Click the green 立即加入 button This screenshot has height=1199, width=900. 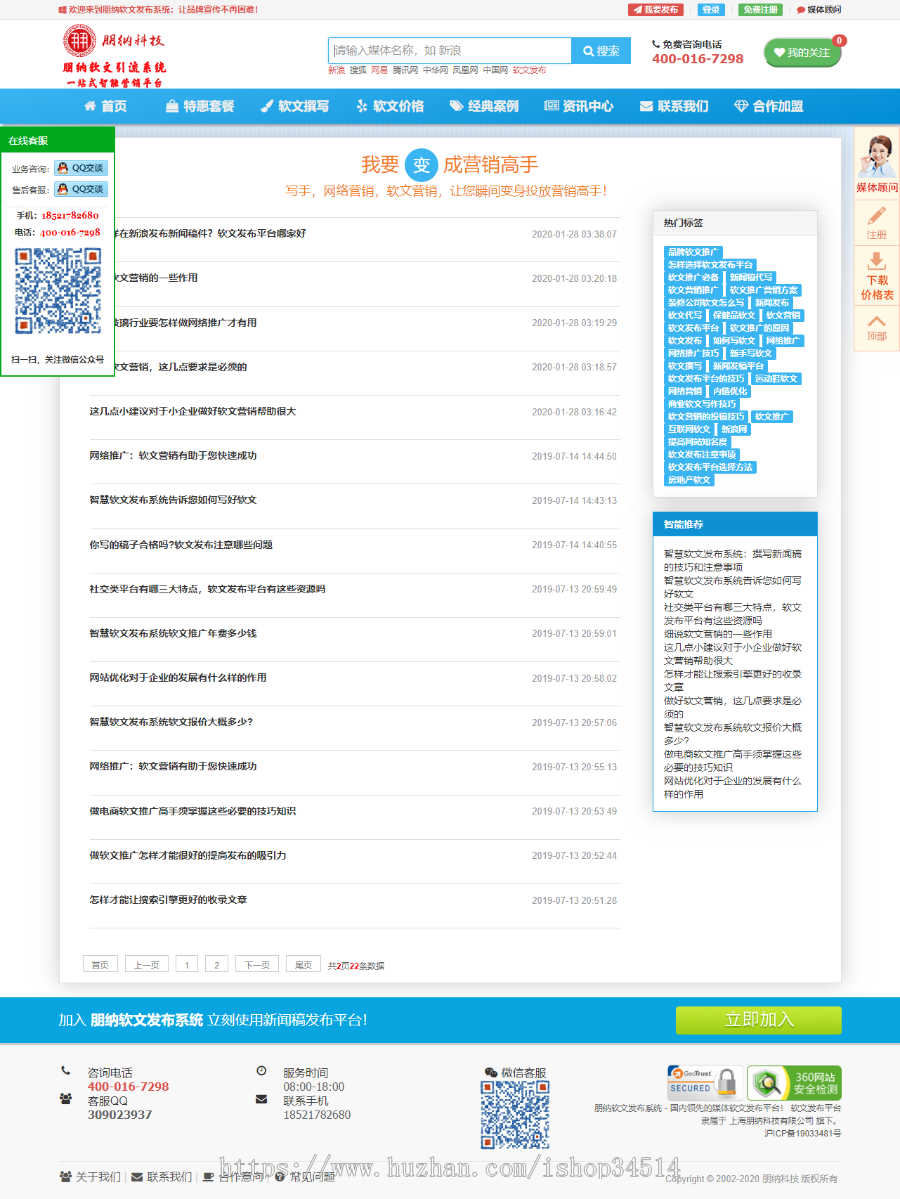click(x=758, y=1020)
